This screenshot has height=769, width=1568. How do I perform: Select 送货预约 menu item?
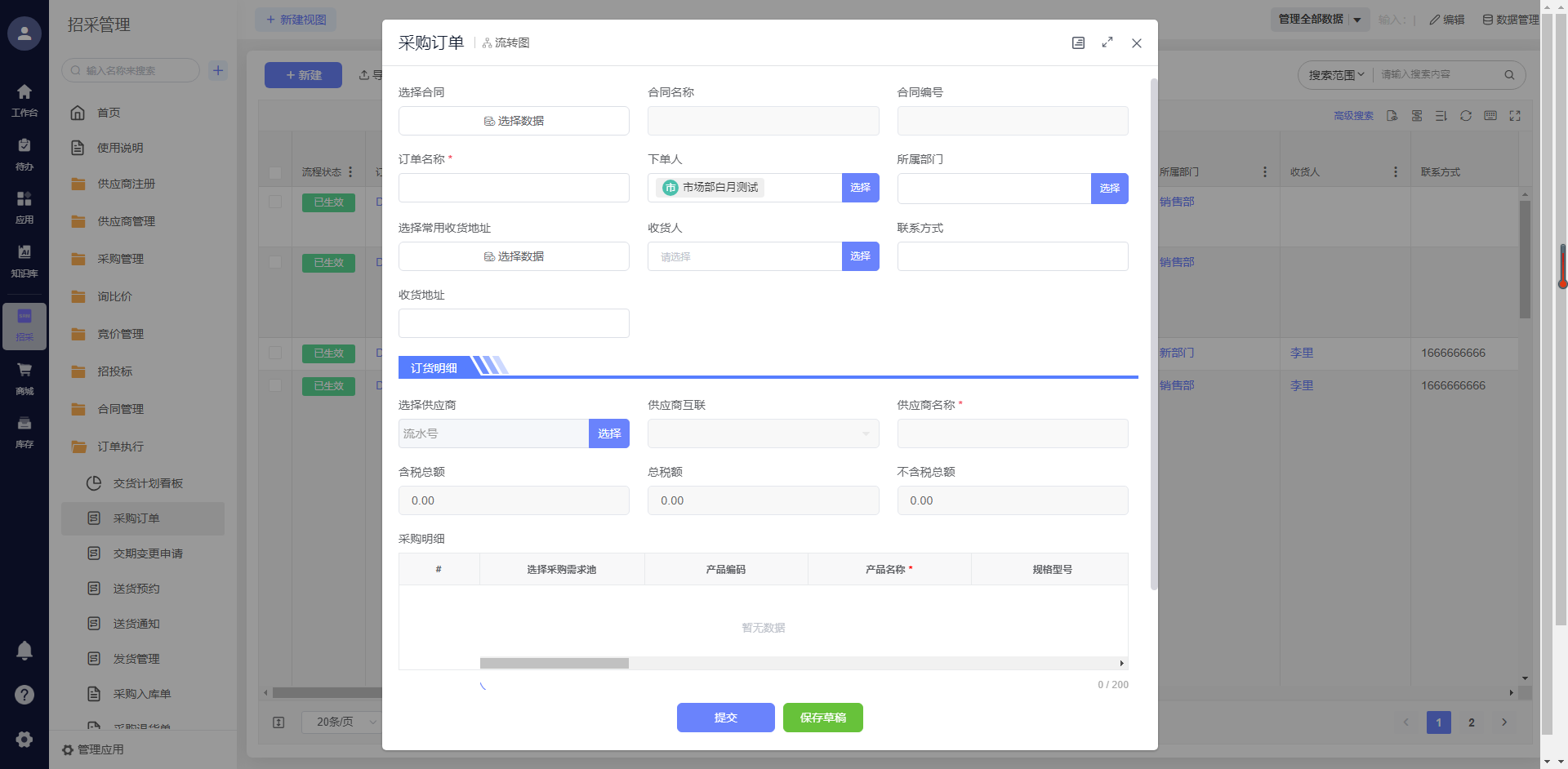tap(136, 589)
